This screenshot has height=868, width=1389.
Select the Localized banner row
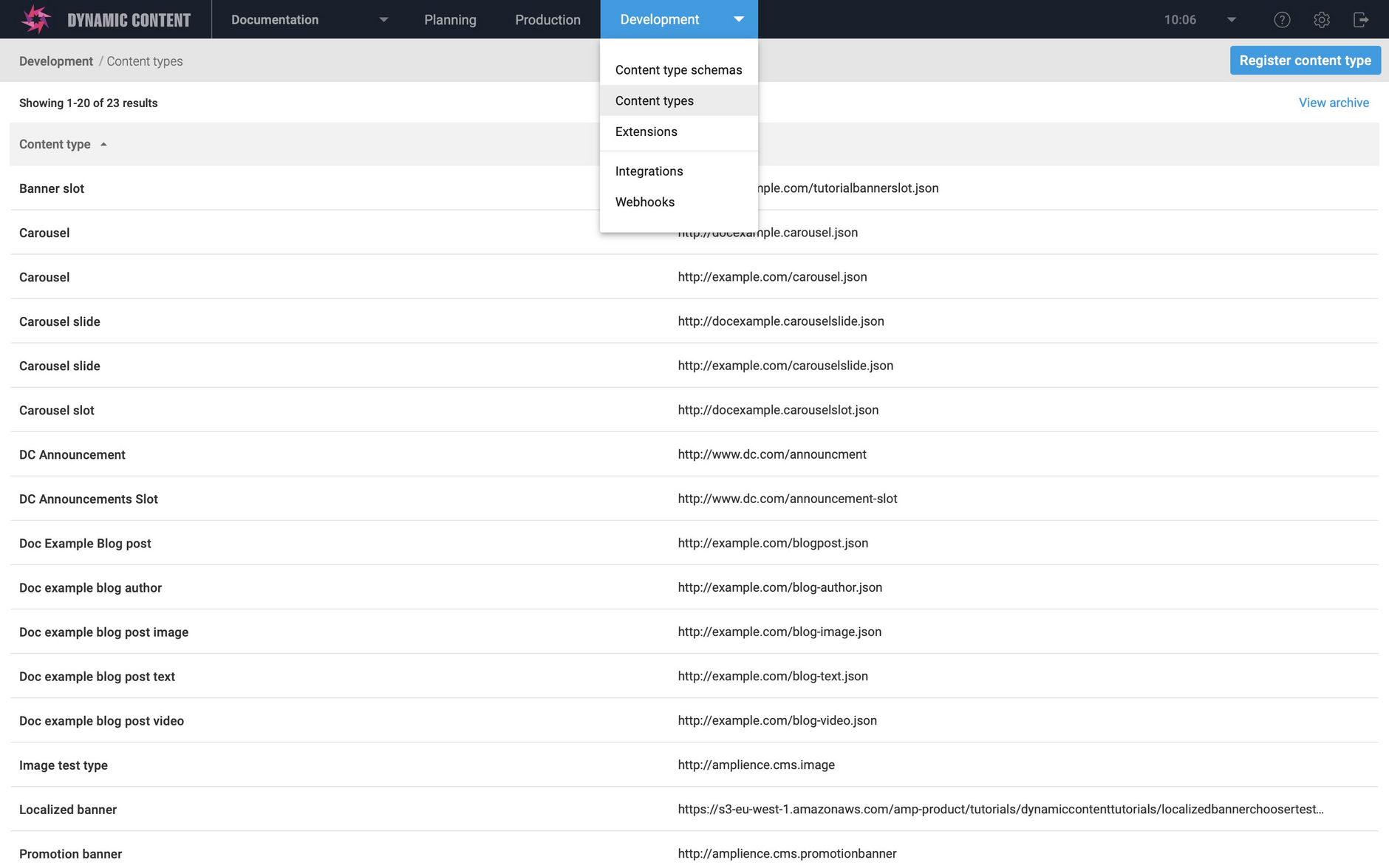[67, 809]
